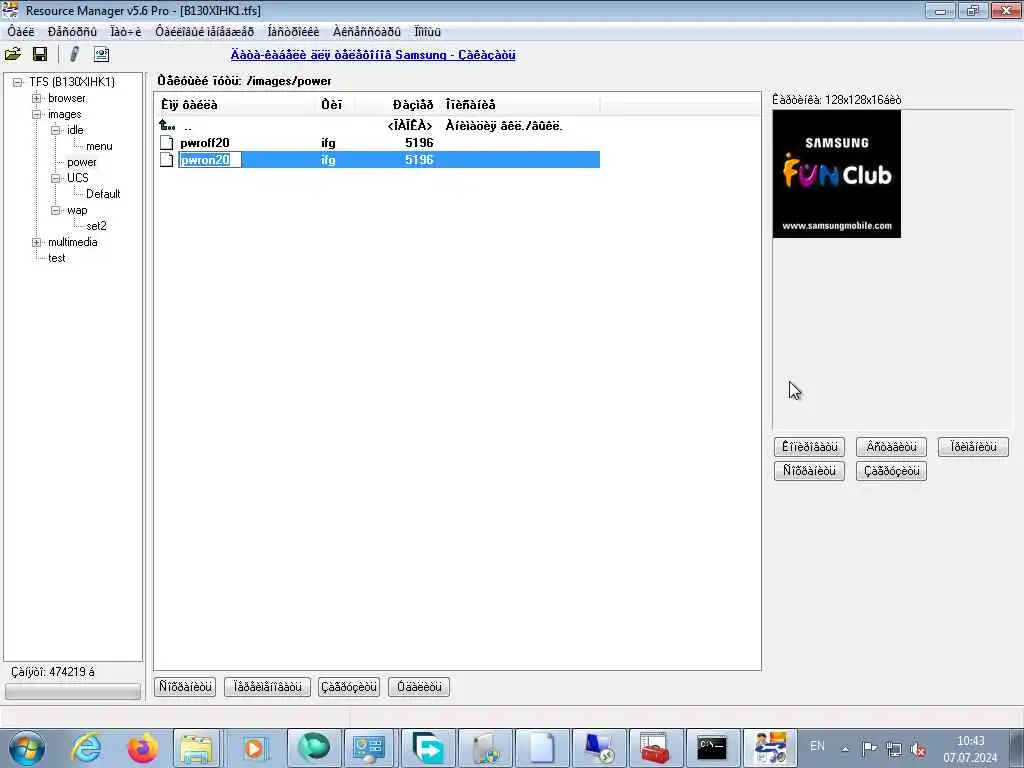Open the last menu 'Ïîìîùü'
The height and width of the screenshot is (768, 1024).
coord(428,32)
